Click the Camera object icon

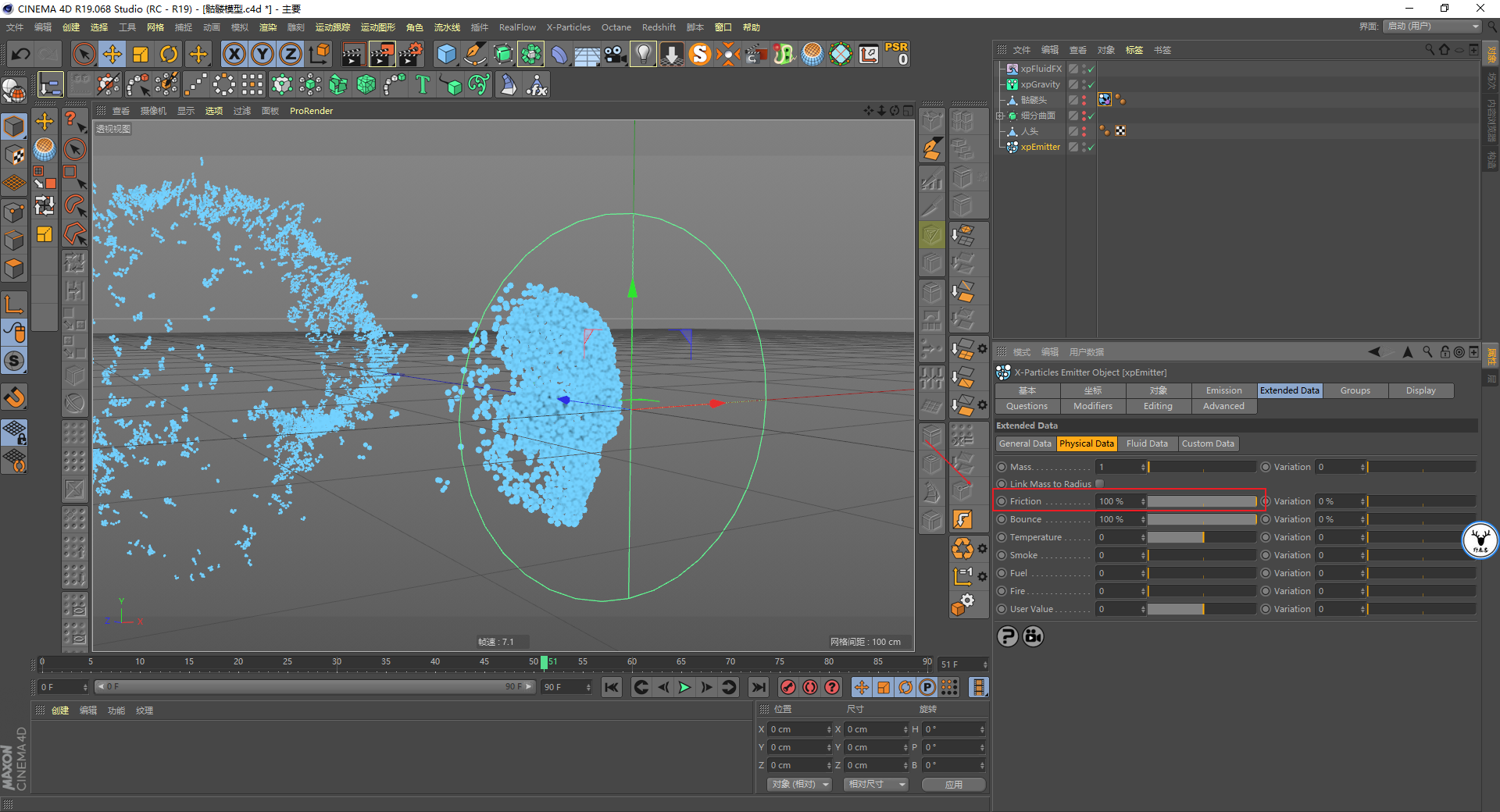point(615,54)
